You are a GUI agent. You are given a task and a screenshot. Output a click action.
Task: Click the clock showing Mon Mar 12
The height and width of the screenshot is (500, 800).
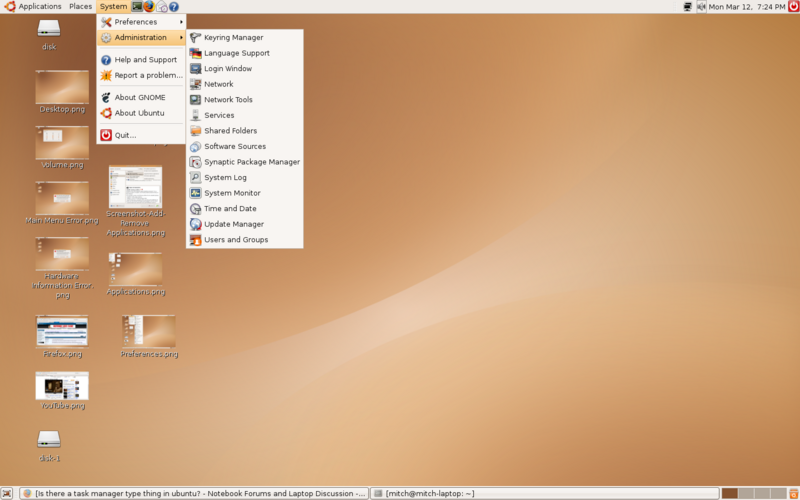click(x=746, y=7)
